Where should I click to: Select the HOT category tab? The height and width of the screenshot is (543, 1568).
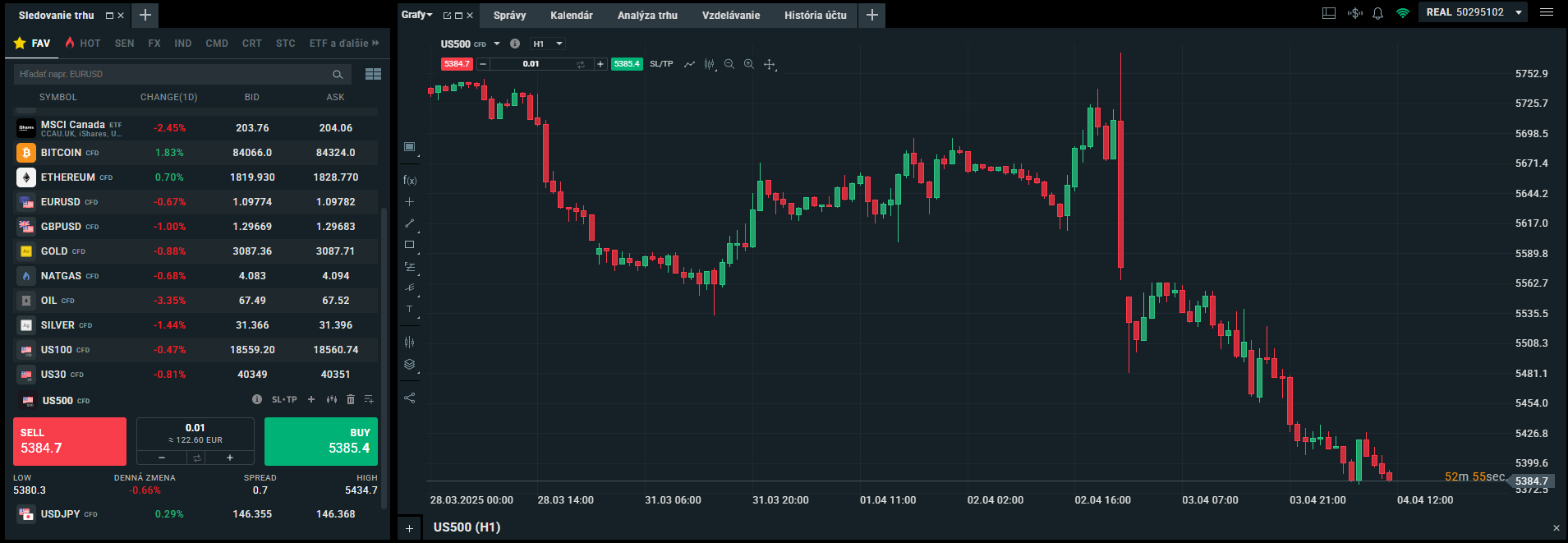(83, 43)
